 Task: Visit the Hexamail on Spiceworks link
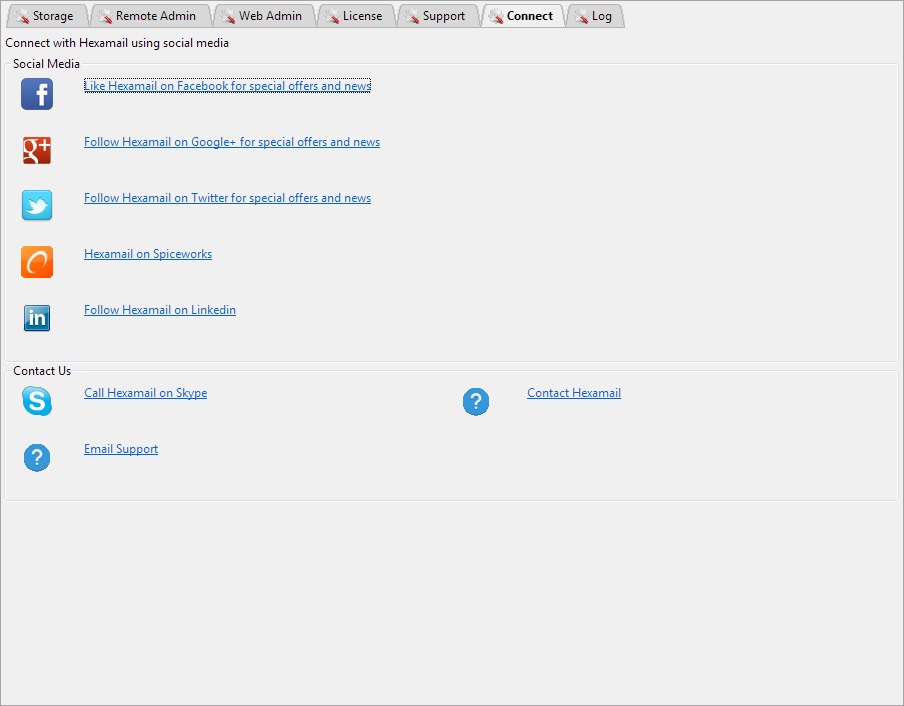(148, 254)
